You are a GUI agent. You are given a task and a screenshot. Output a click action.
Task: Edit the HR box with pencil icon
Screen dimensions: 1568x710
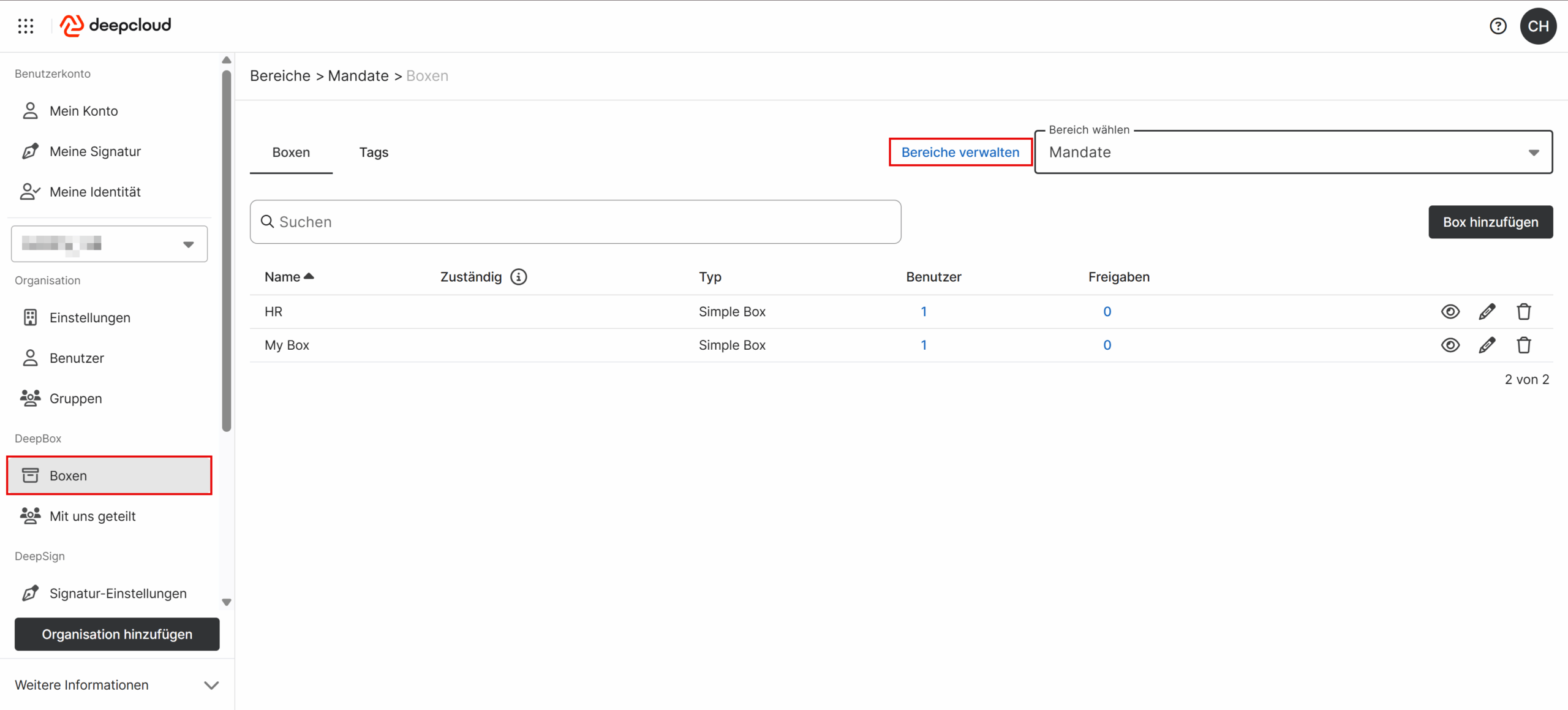[1487, 312]
